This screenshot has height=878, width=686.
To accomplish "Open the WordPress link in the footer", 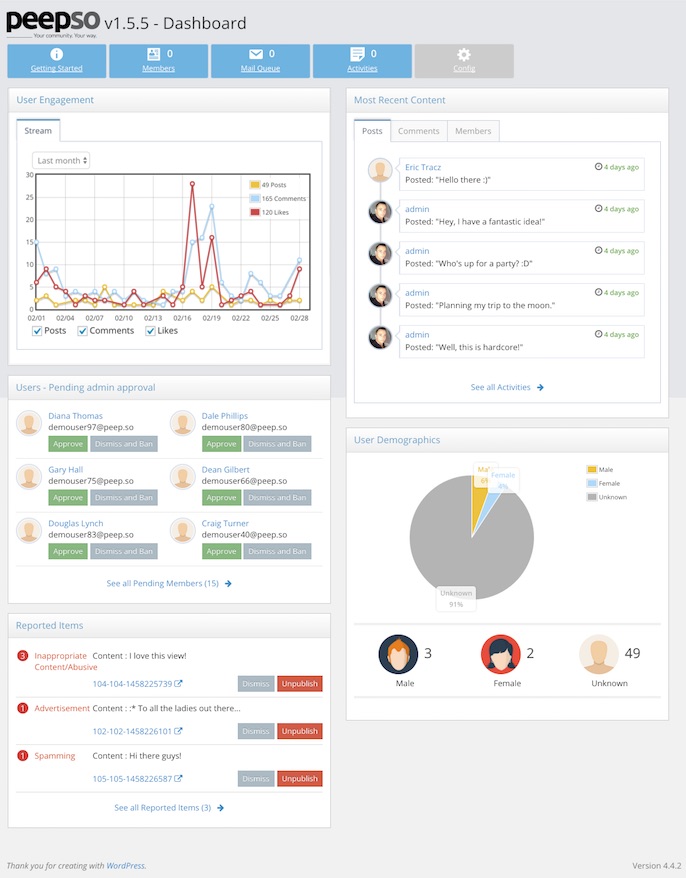I will coord(125,866).
